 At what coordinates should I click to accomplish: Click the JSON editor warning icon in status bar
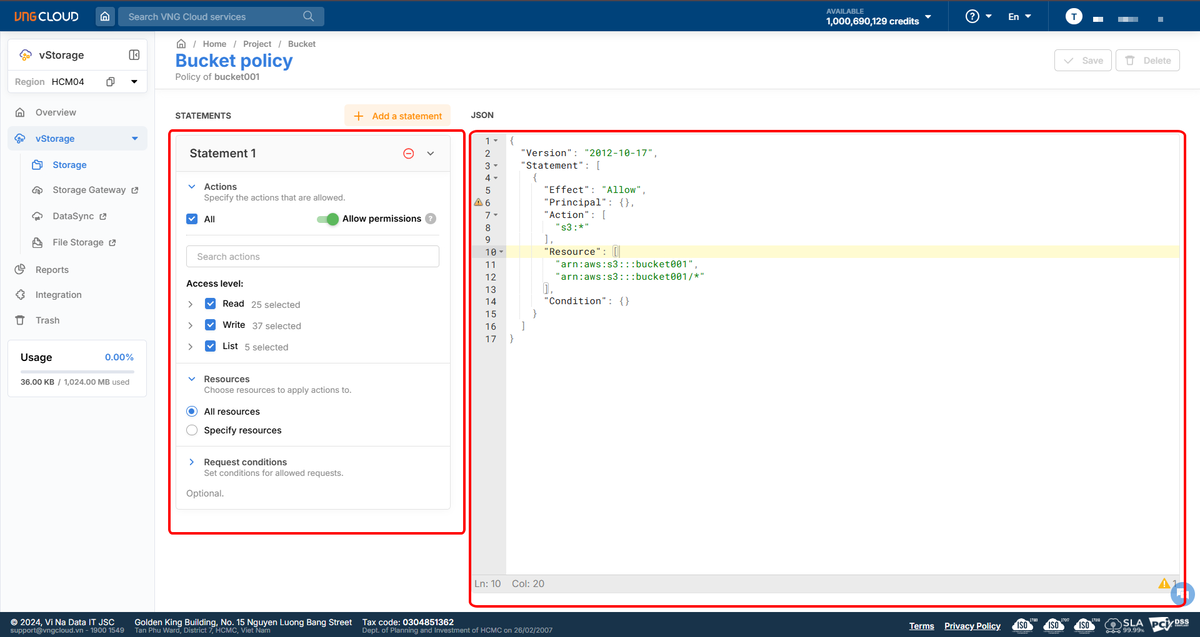click(1164, 583)
